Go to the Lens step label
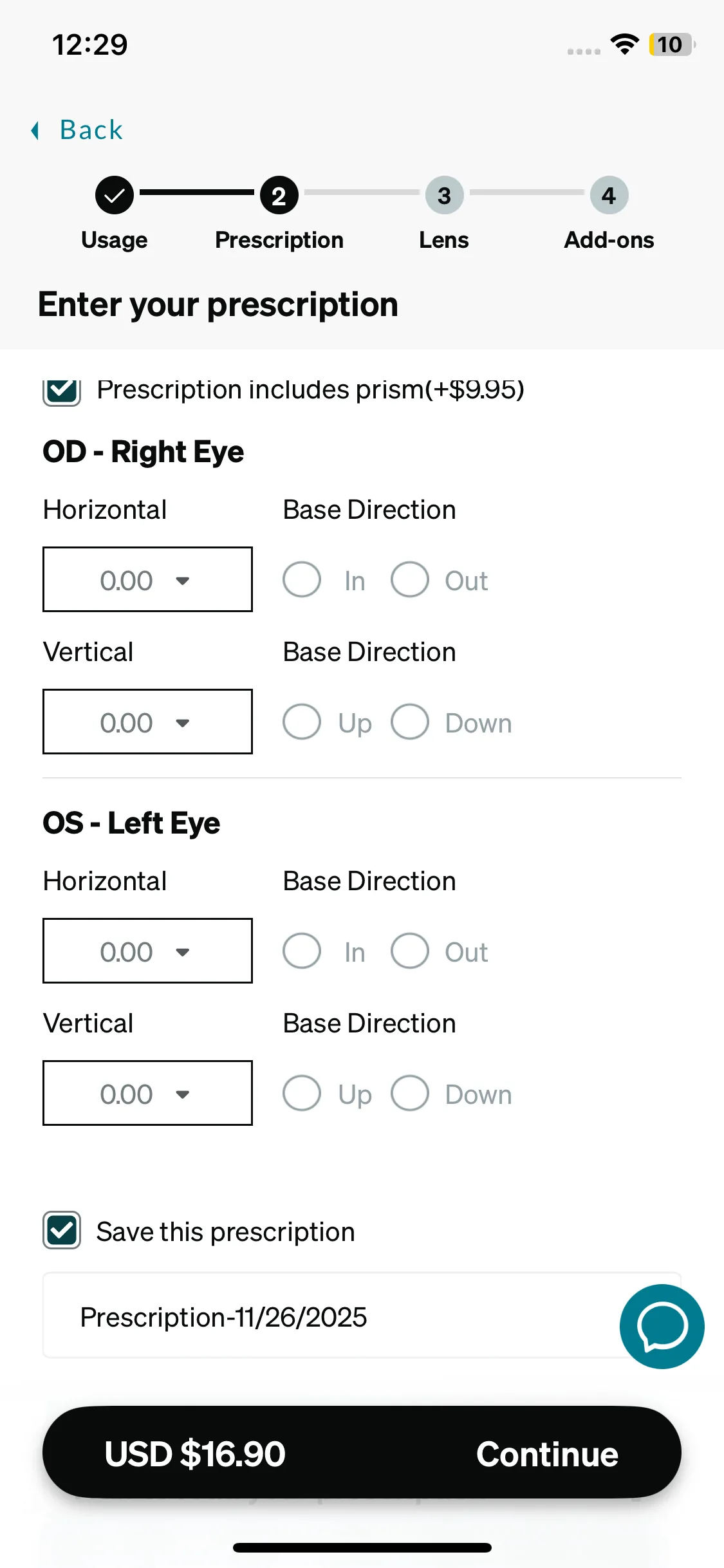Image resolution: width=724 pixels, height=1568 pixels. pos(444,240)
